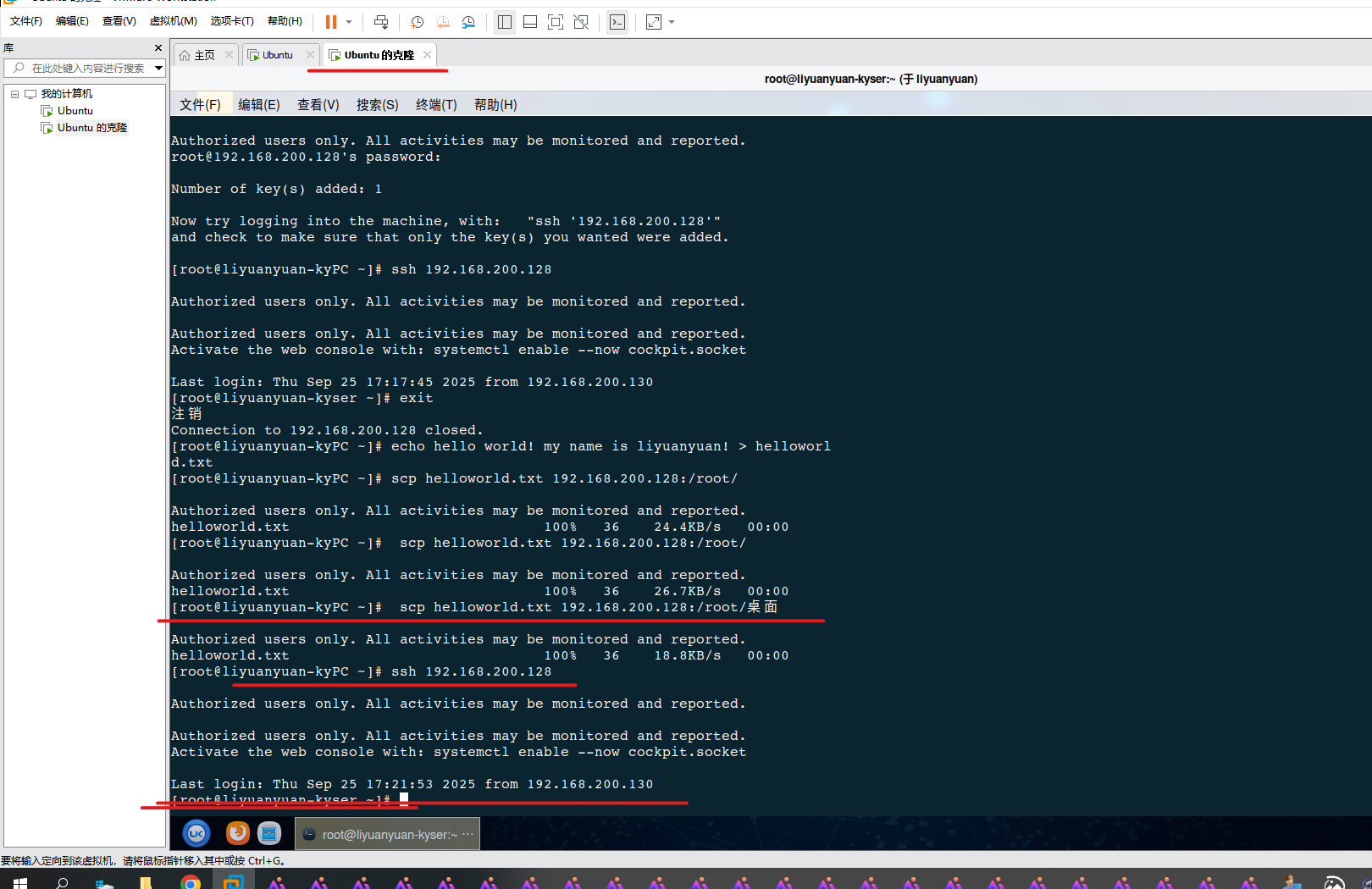
Task: Enter full screen mode
Action: pos(556,22)
